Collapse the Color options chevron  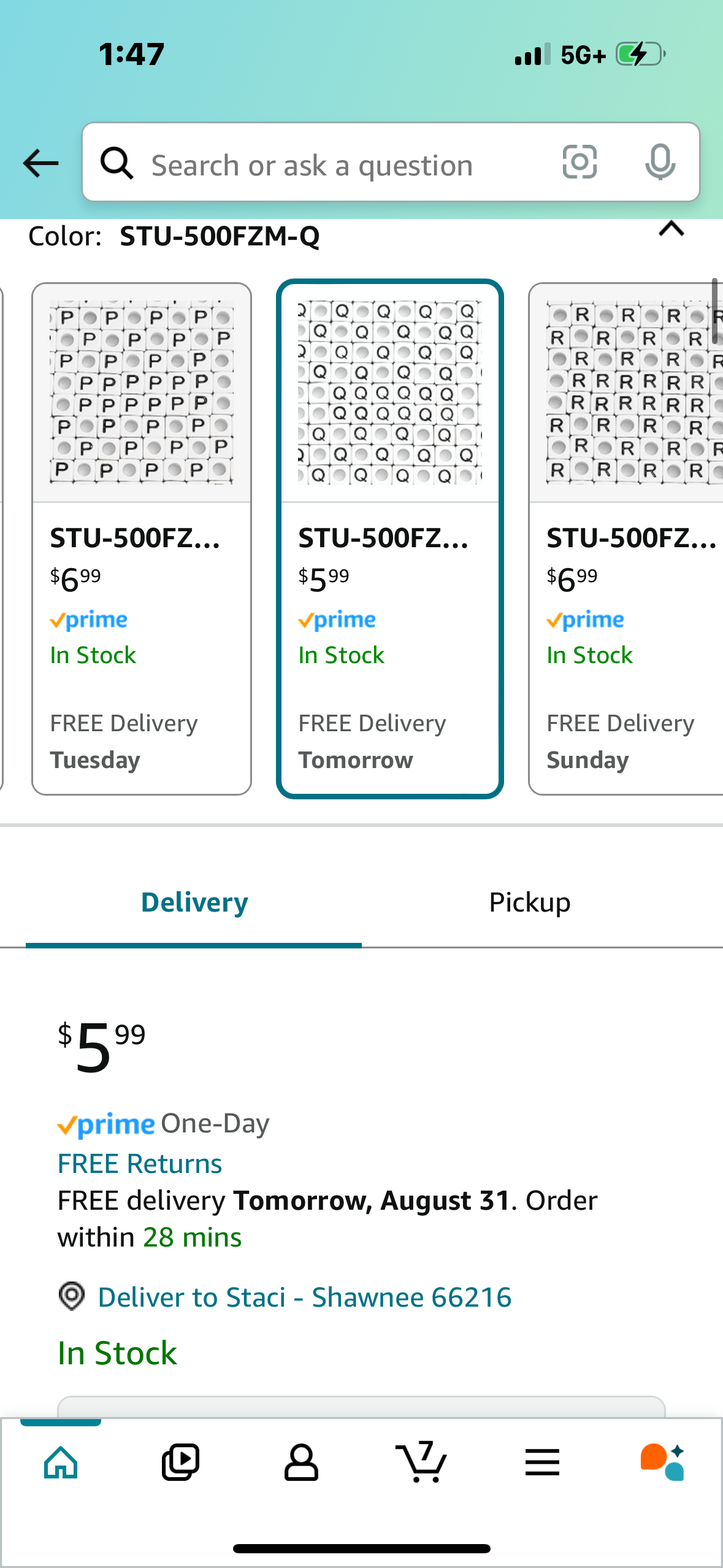click(x=671, y=229)
